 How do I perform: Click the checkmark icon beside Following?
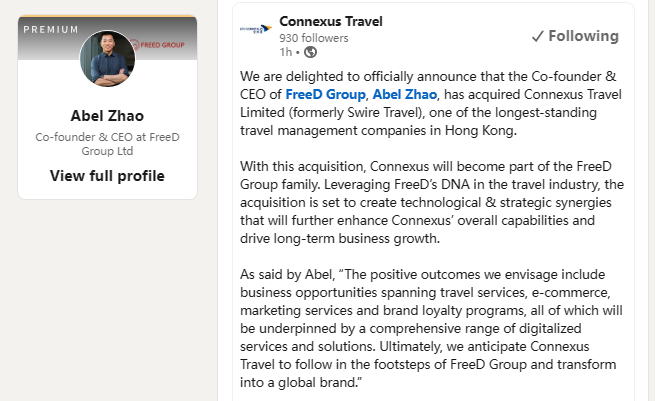pyautogui.click(x=538, y=37)
